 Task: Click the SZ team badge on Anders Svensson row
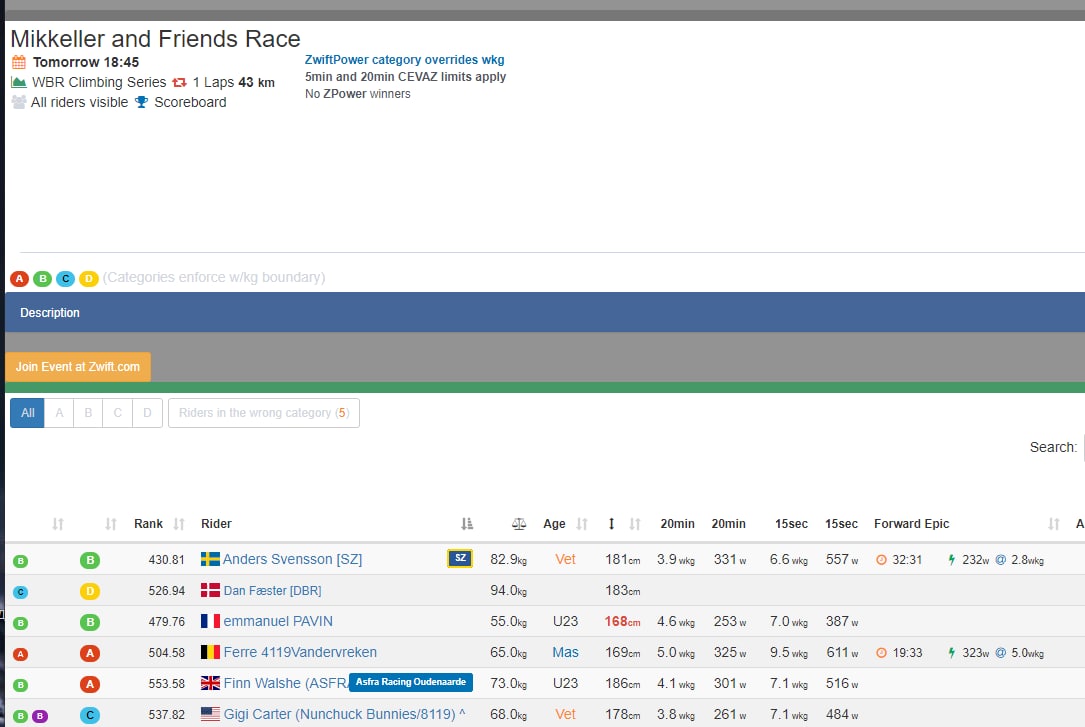[x=460, y=558]
